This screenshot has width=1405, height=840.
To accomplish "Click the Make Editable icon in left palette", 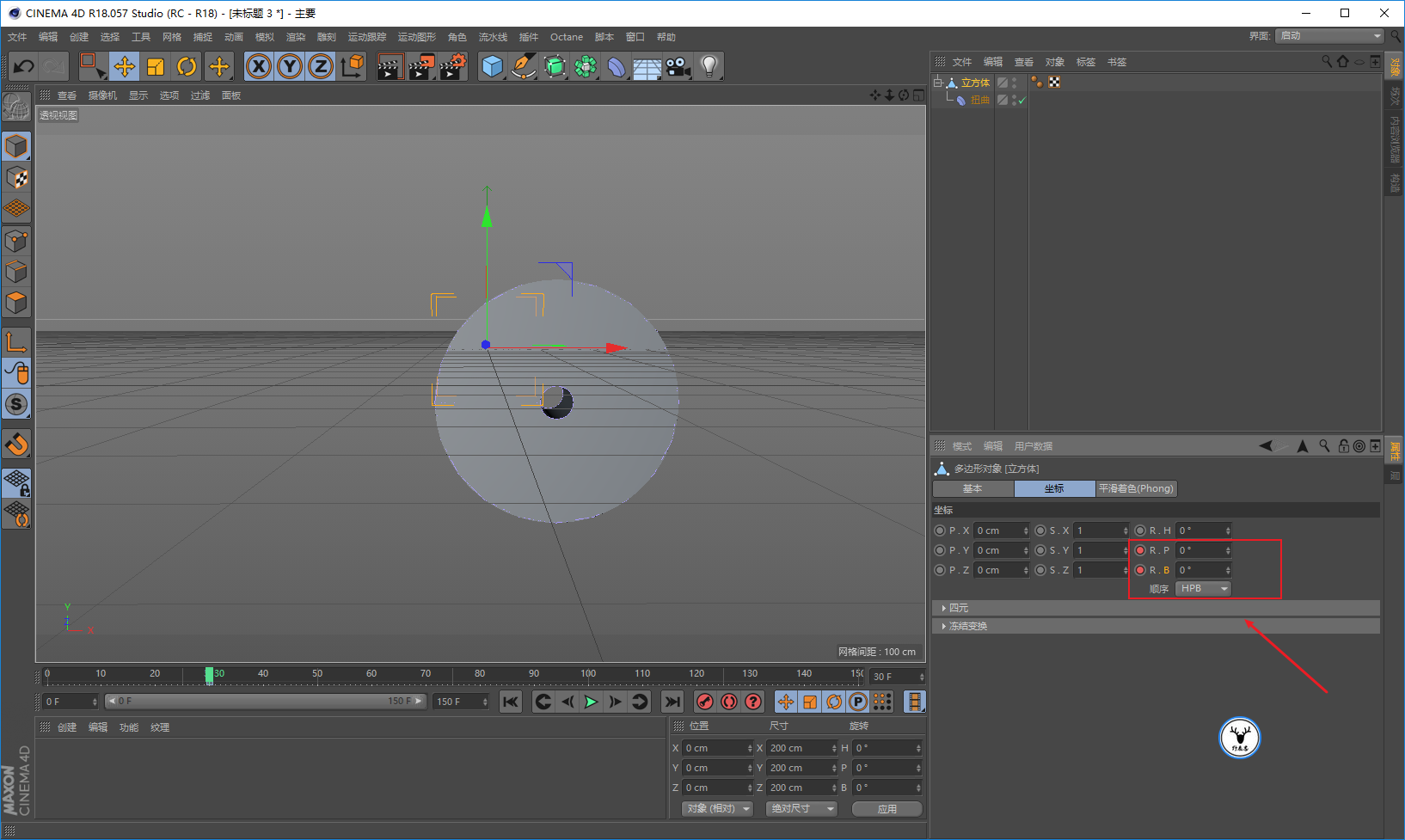I will tap(16, 107).
